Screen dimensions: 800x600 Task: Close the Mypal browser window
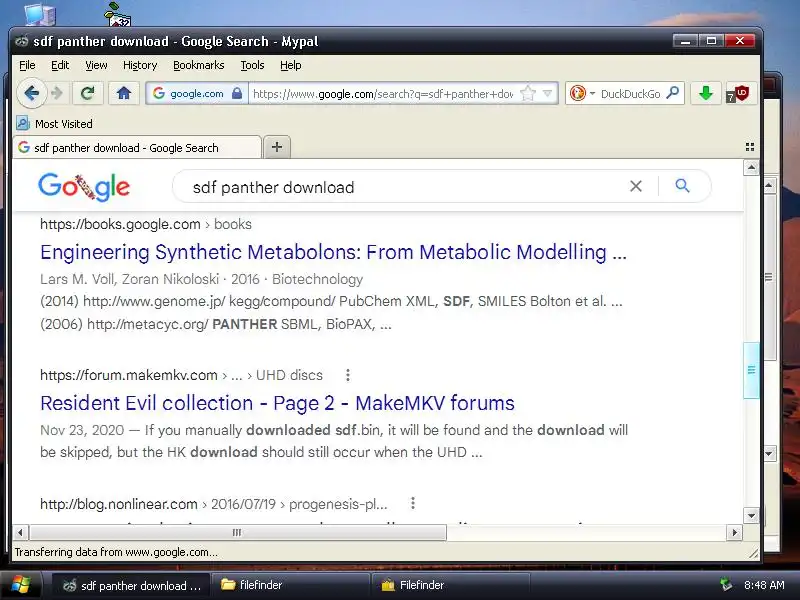coord(740,40)
